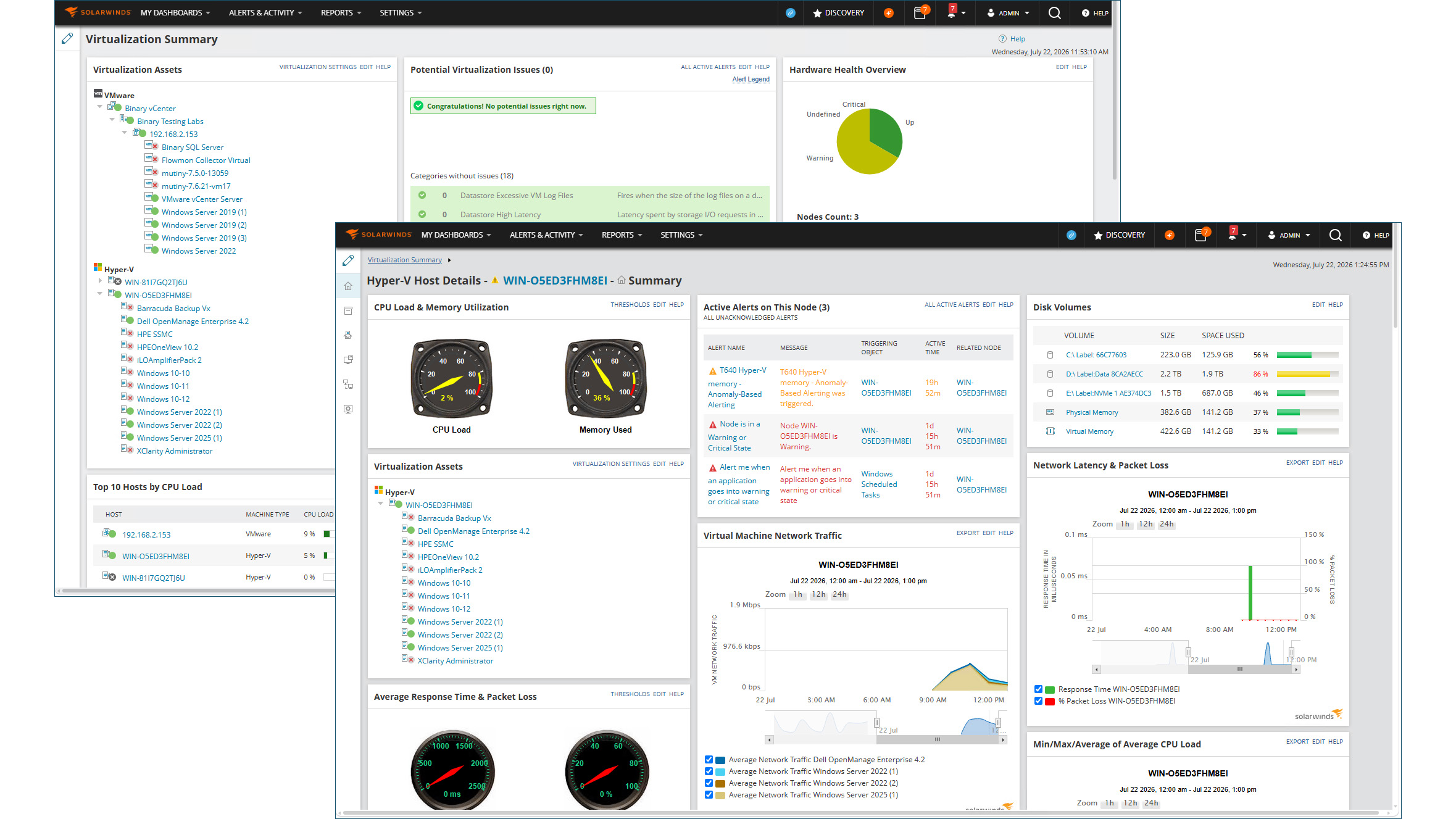Image resolution: width=1456 pixels, height=819 pixels.
Task: Open MY DASHBOARDS menu in Hyper-V window
Action: click(x=456, y=235)
